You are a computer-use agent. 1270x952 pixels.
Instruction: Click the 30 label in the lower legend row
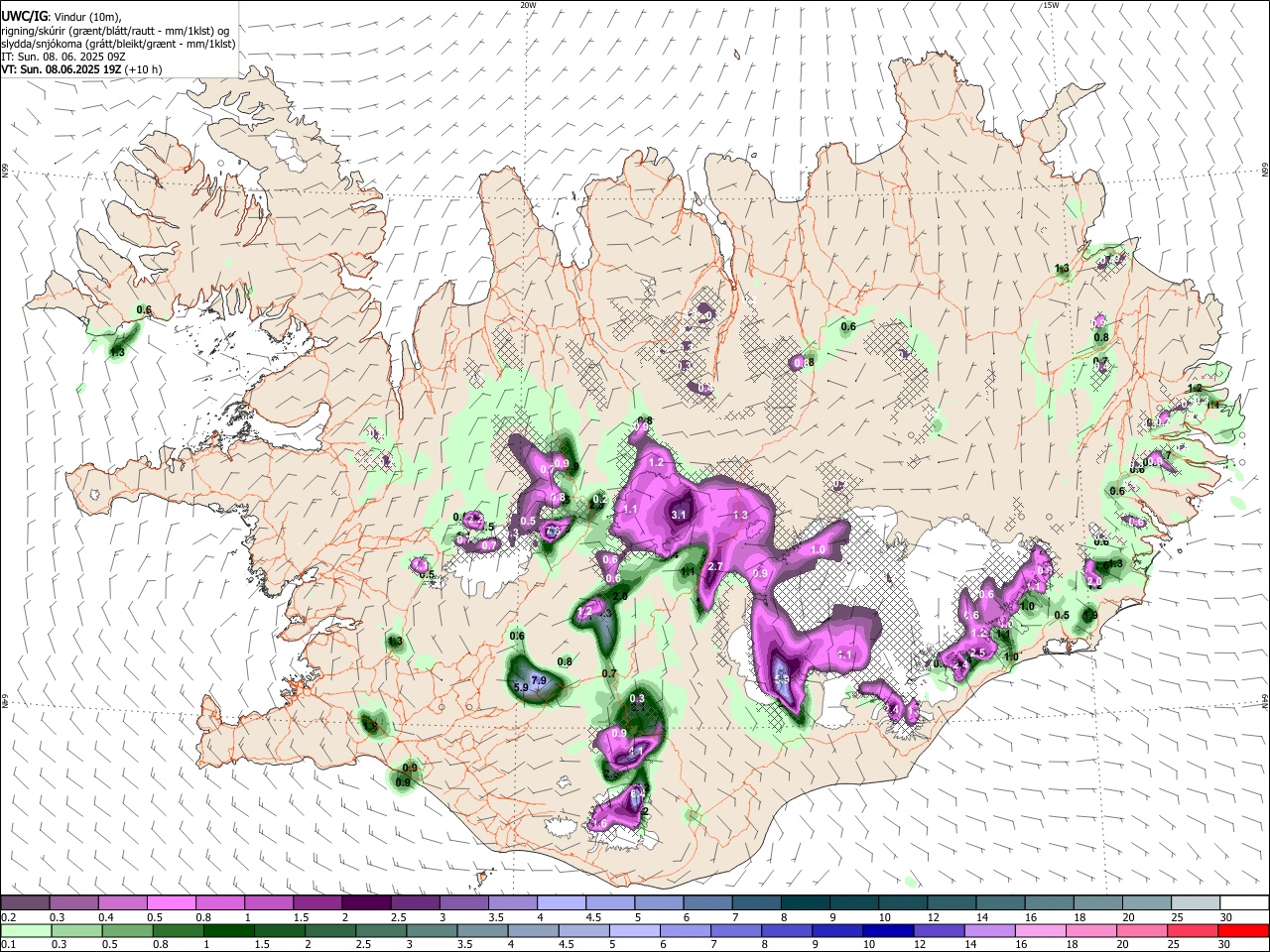1225,944
